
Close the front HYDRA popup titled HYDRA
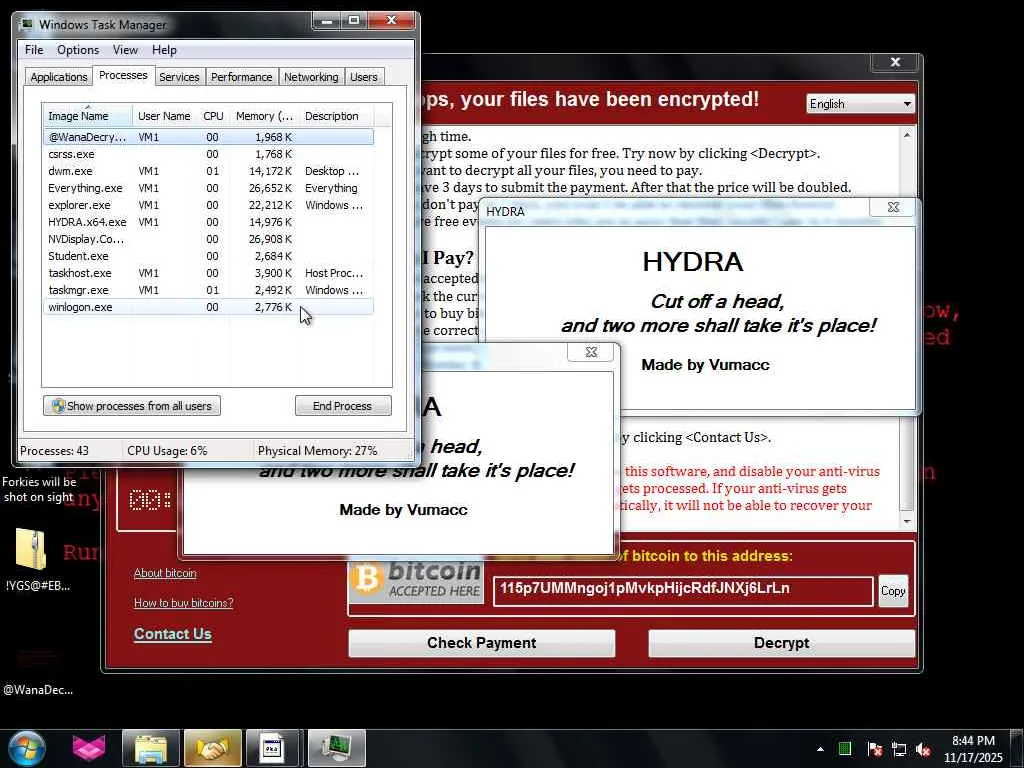893,207
